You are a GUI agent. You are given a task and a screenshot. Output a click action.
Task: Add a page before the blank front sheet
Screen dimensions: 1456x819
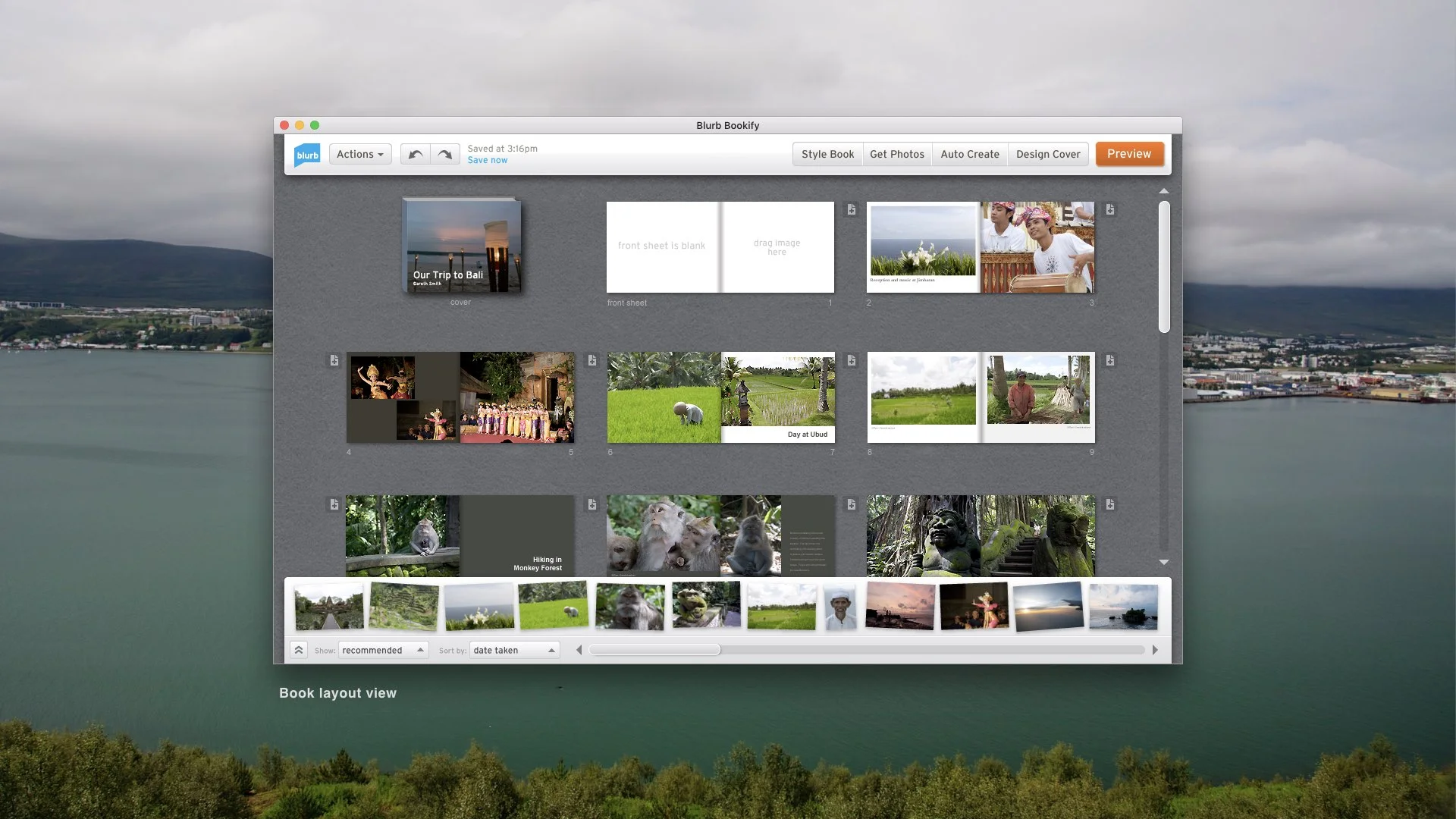coord(852,210)
